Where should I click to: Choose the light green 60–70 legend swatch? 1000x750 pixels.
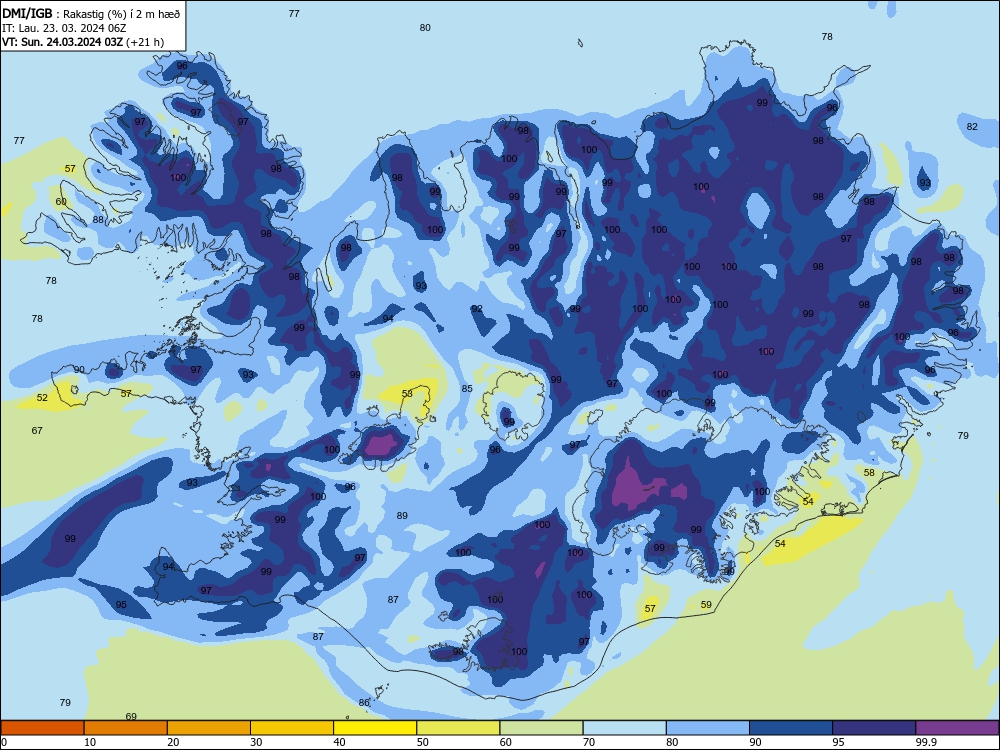point(541,728)
